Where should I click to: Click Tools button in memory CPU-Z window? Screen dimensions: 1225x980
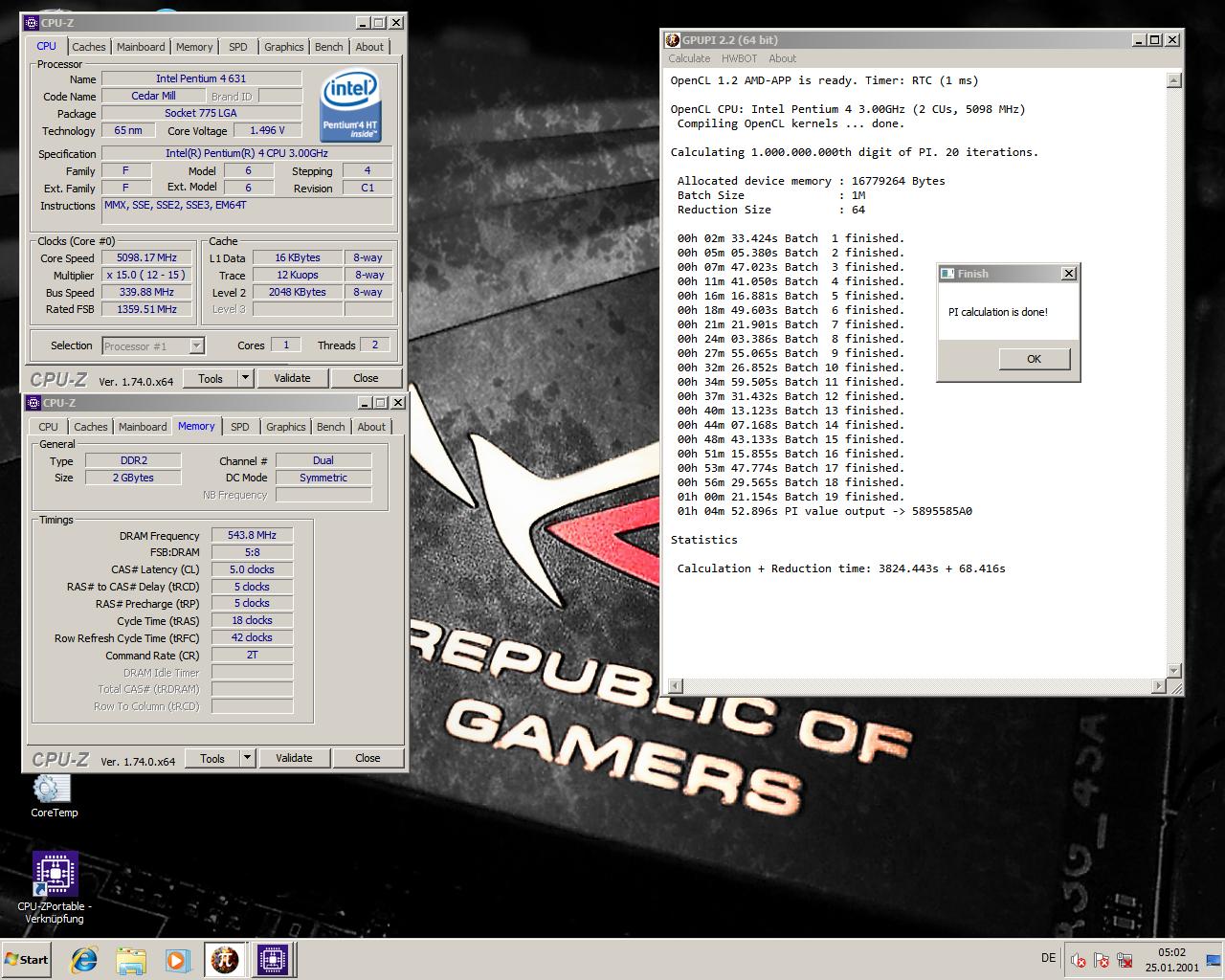pos(212,758)
